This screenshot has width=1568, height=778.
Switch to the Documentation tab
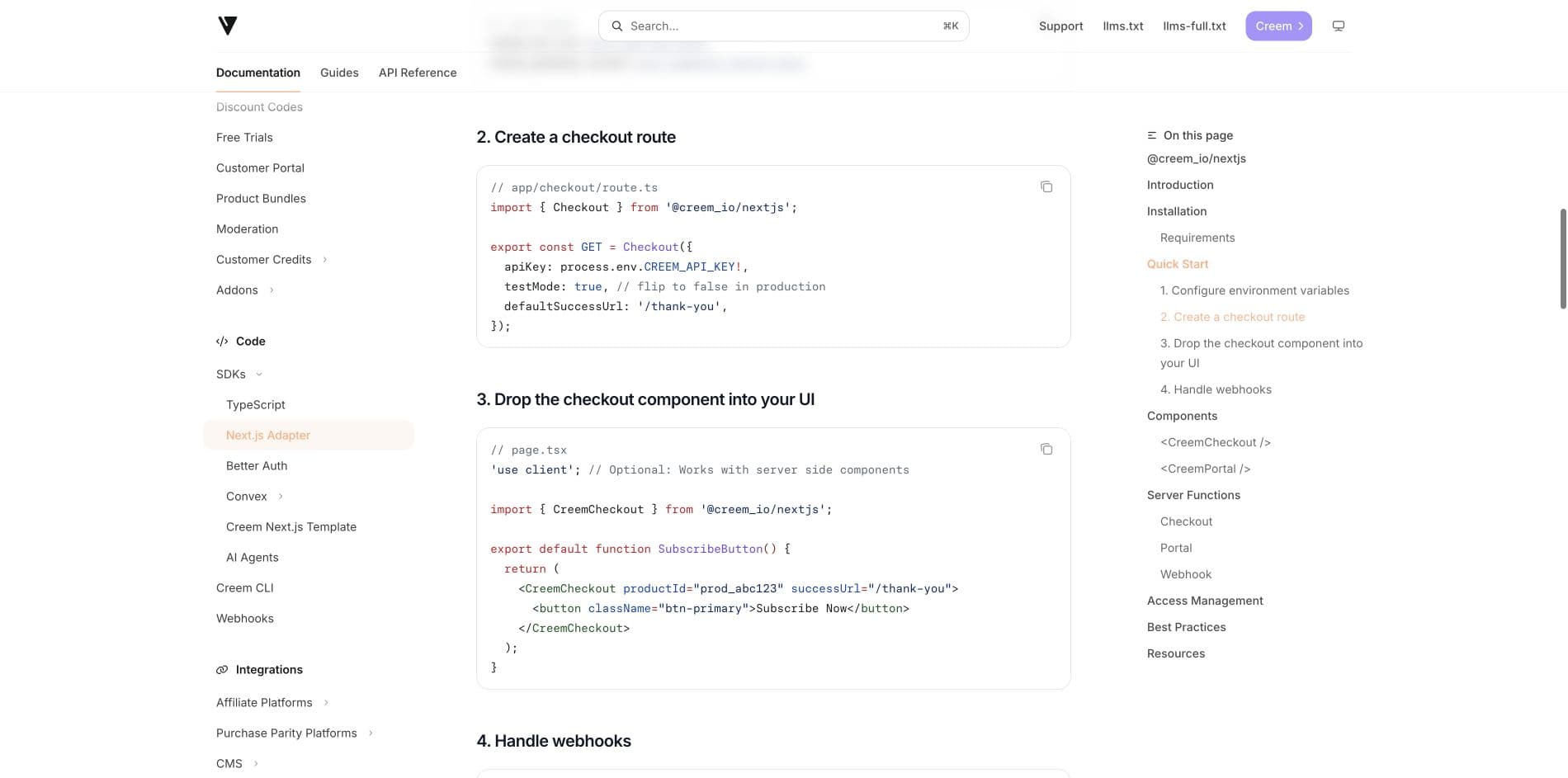pos(258,73)
